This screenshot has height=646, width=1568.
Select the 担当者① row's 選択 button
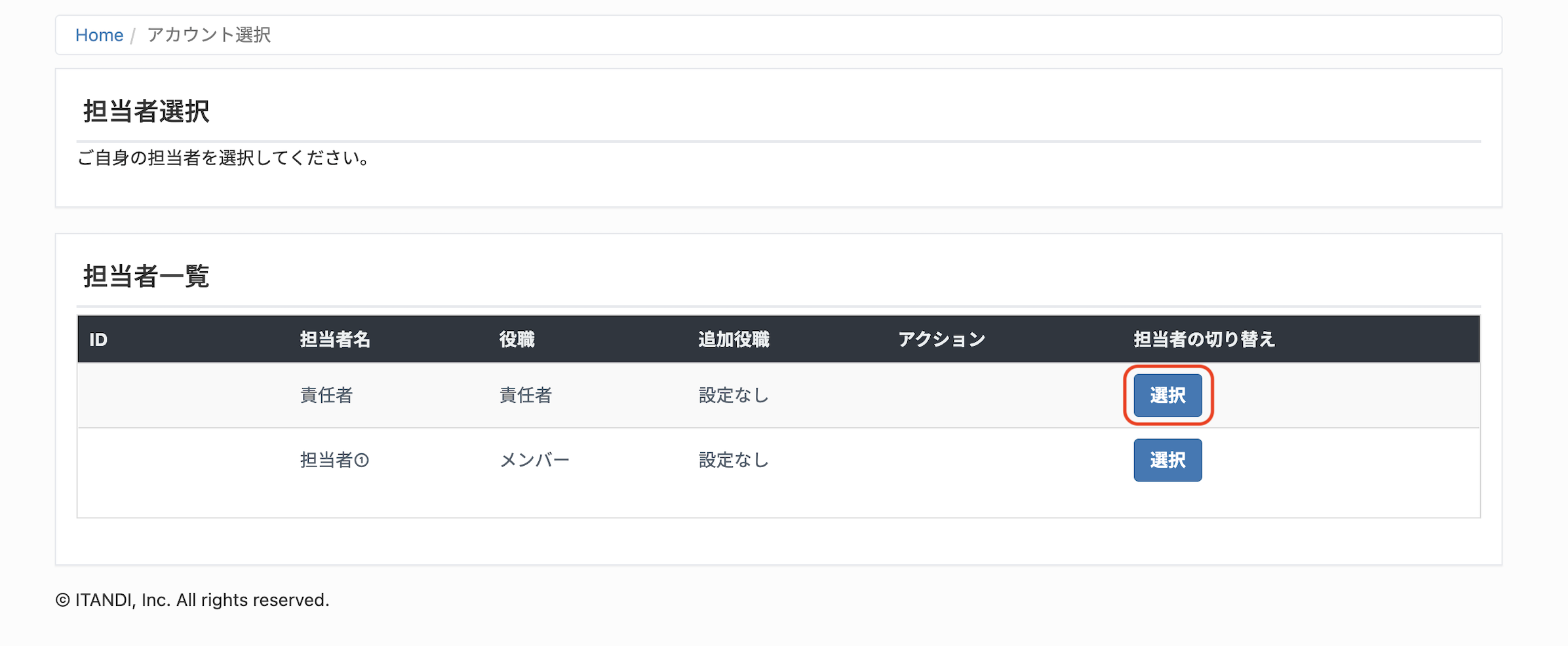tap(1167, 460)
